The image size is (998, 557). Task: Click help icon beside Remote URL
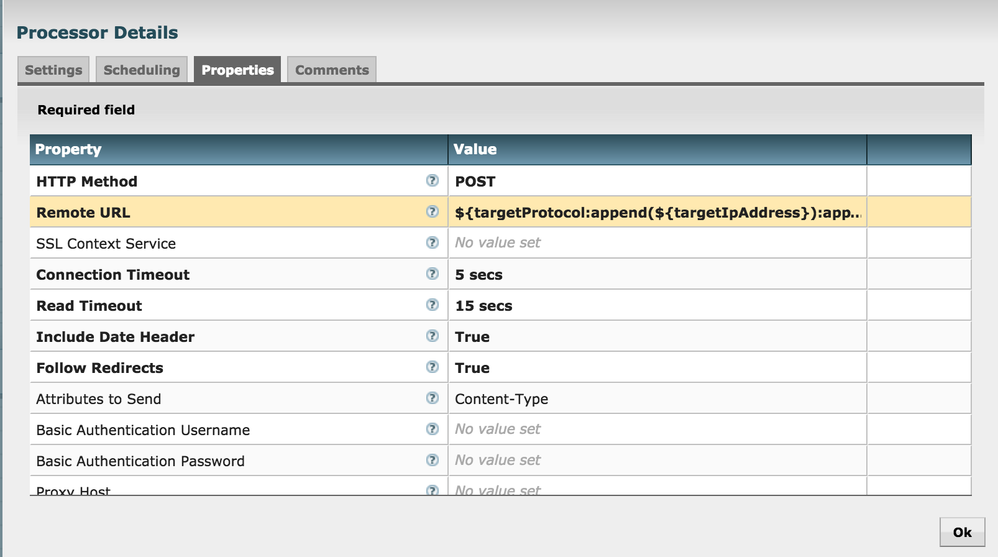coord(432,212)
